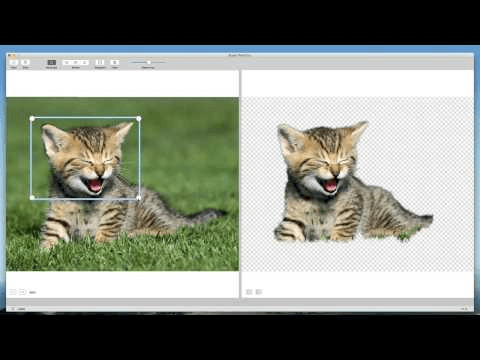480x360 pixels.
Task: Click the bottom-right handle of the selection rectangle
Action: [x=139, y=198]
